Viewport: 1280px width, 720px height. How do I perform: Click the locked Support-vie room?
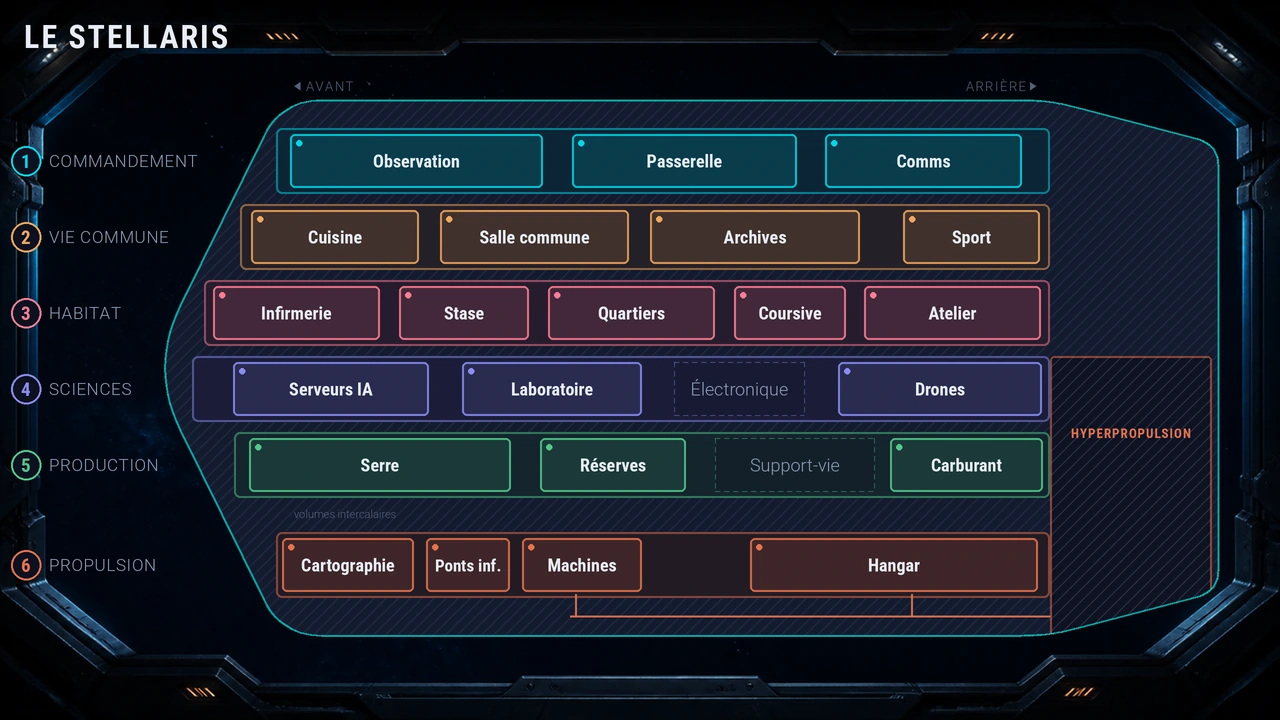click(795, 465)
